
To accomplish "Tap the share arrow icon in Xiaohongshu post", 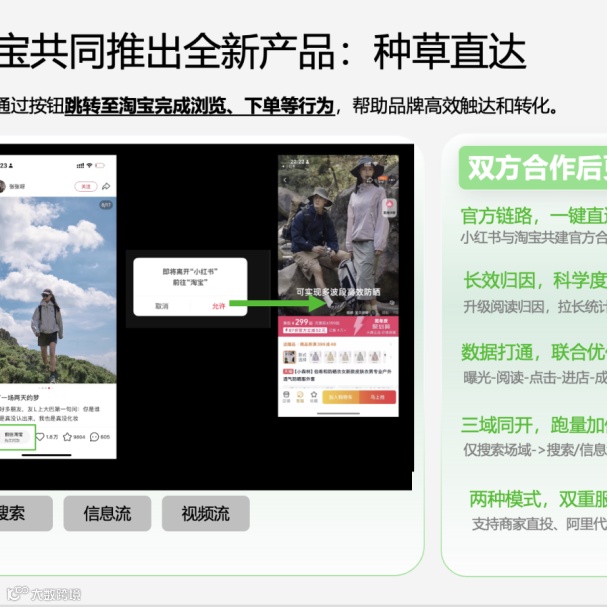I will coord(106,187).
